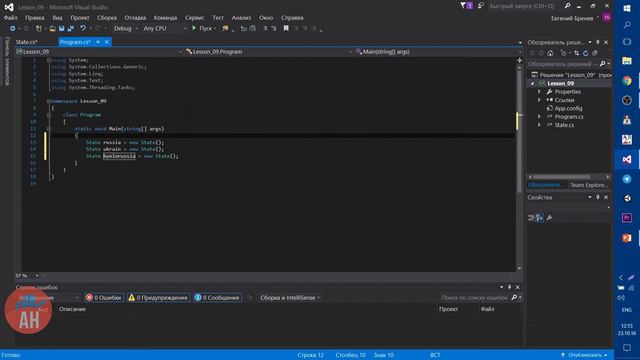Toggle the 0 Сообщения messages filter
640x360 pixels.
click(218, 298)
